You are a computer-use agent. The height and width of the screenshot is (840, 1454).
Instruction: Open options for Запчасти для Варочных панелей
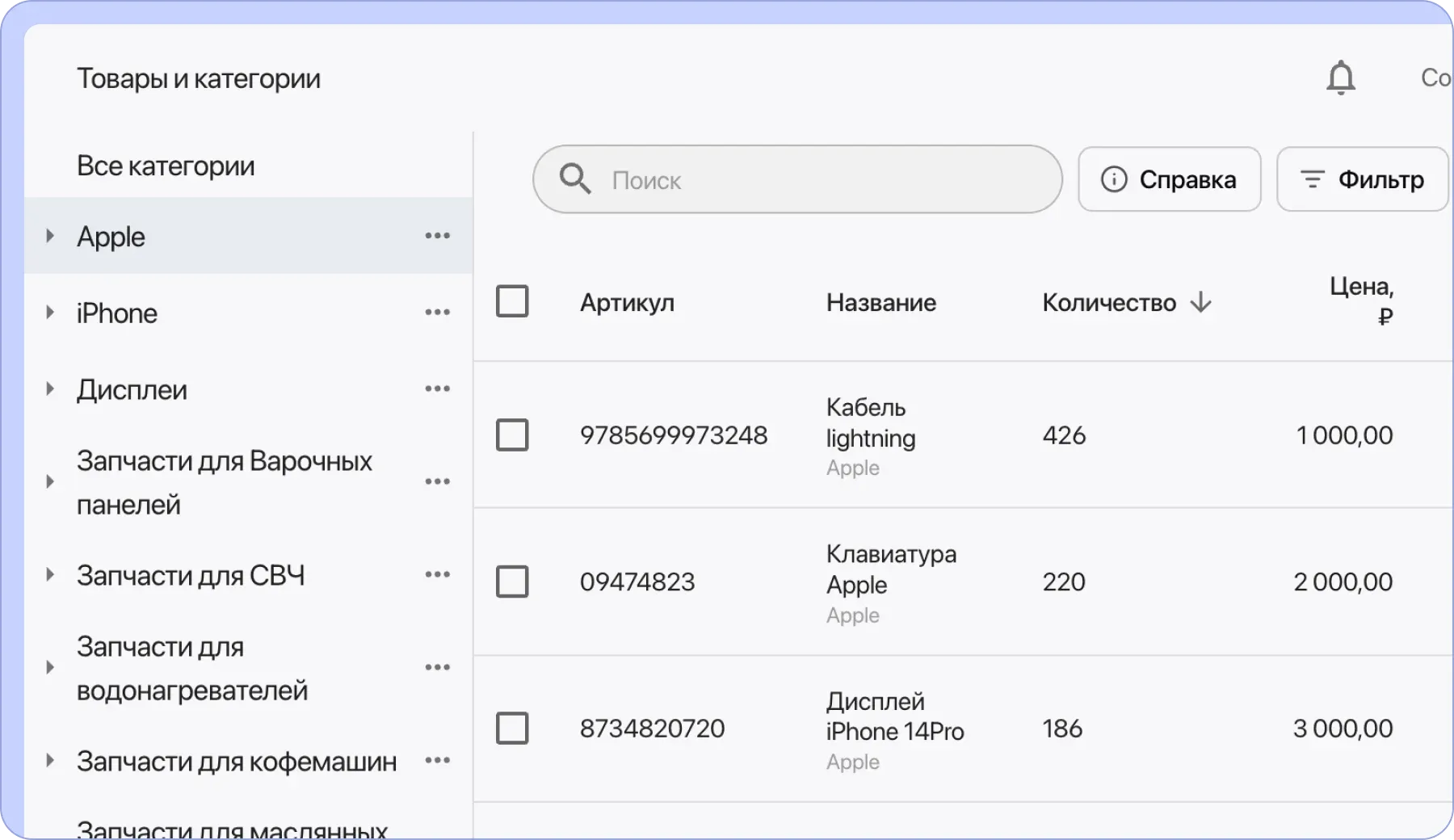point(437,481)
